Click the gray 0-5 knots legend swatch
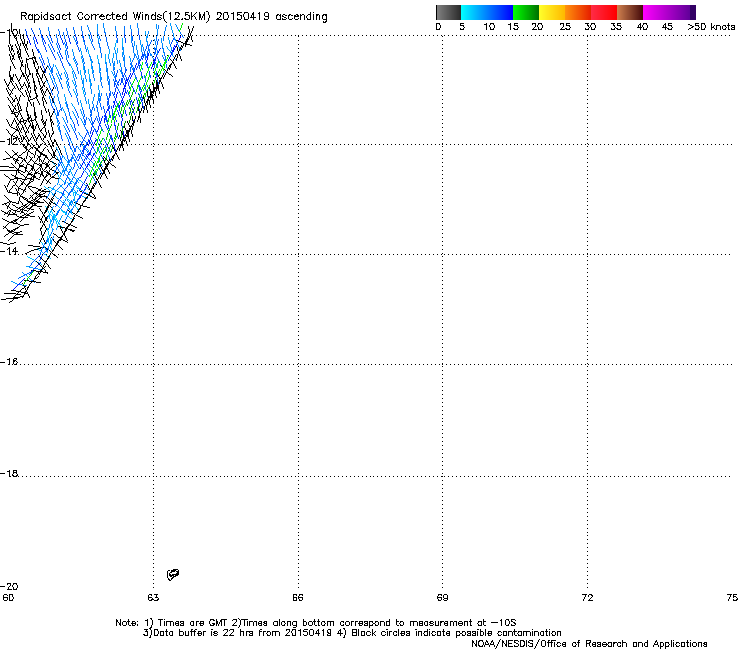740x650 pixels. pos(448,12)
